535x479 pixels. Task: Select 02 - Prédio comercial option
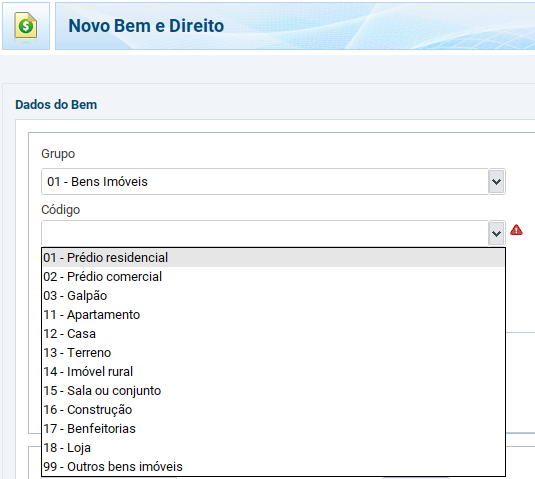tap(273, 277)
